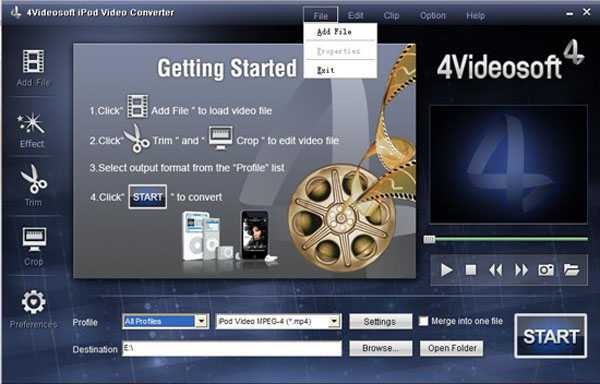Open the Clip menu
The height and width of the screenshot is (384, 600).
(x=391, y=16)
